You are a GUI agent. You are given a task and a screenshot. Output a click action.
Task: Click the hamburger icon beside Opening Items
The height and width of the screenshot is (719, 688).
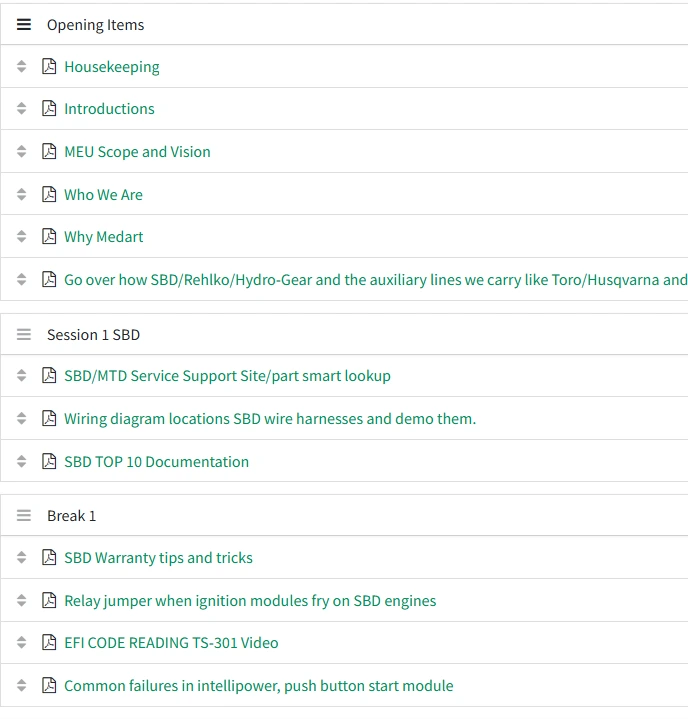click(24, 24)
